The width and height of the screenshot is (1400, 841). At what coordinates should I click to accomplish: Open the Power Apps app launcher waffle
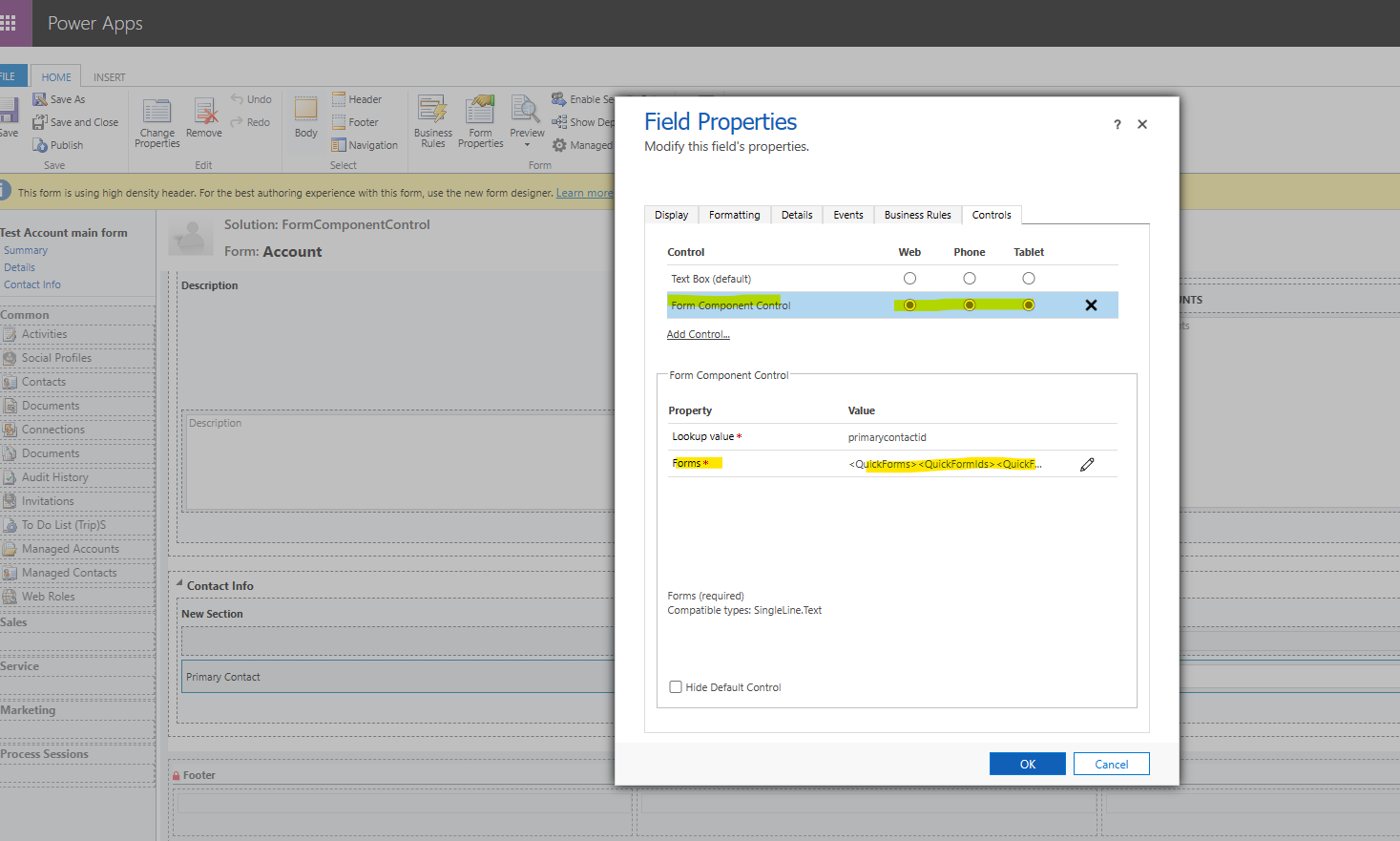[9, 23]
